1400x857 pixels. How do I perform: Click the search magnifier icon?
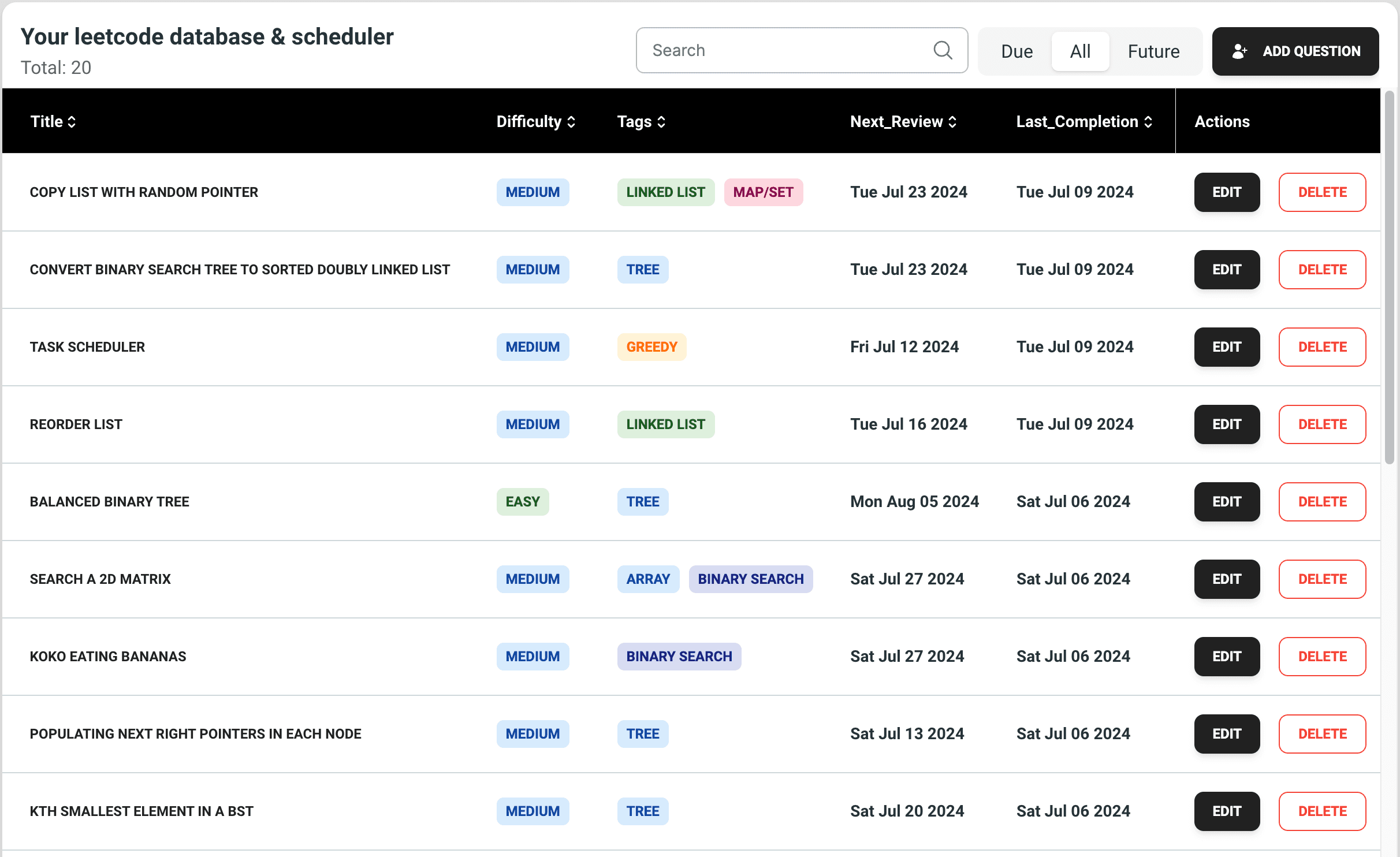click(942, 50)
